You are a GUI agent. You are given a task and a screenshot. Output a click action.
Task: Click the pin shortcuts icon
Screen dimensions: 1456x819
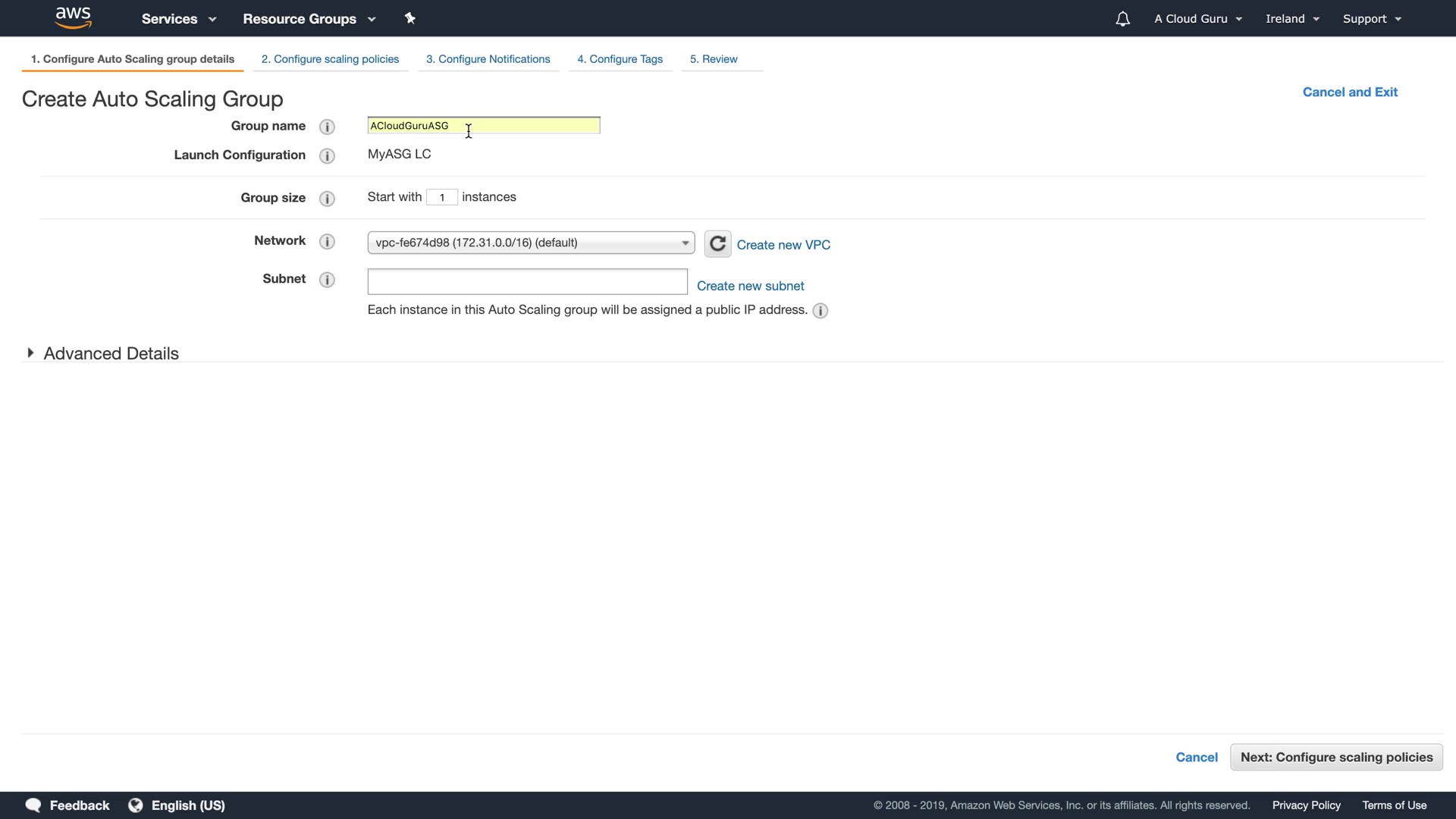[410, 18]
